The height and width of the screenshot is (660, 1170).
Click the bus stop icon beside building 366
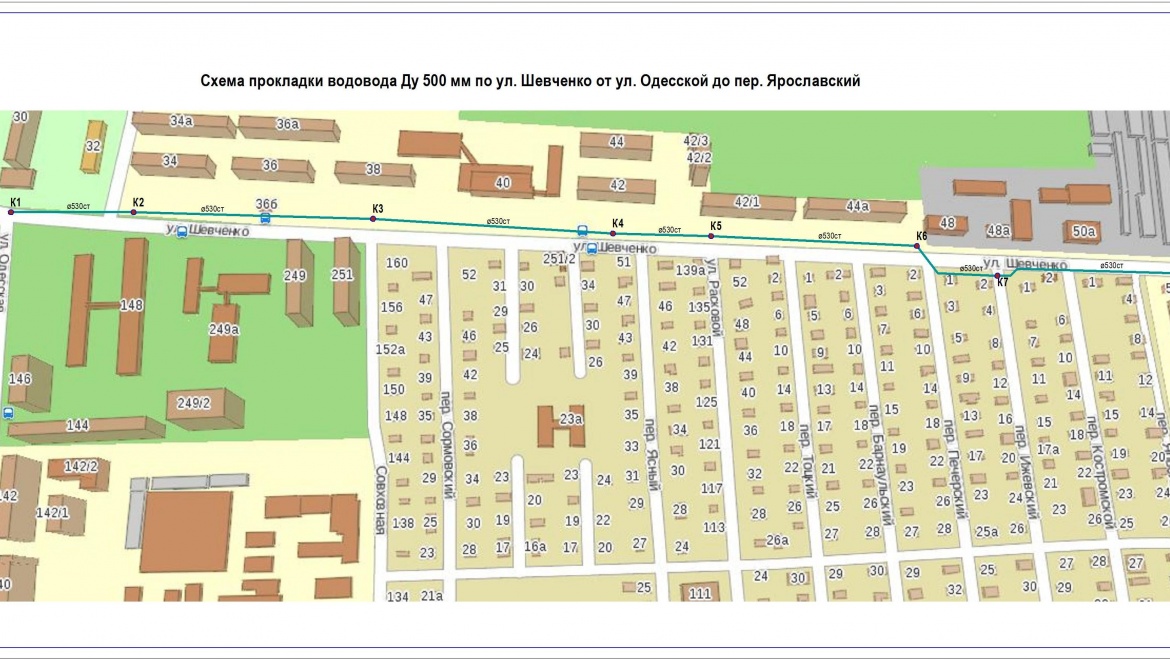265,217
